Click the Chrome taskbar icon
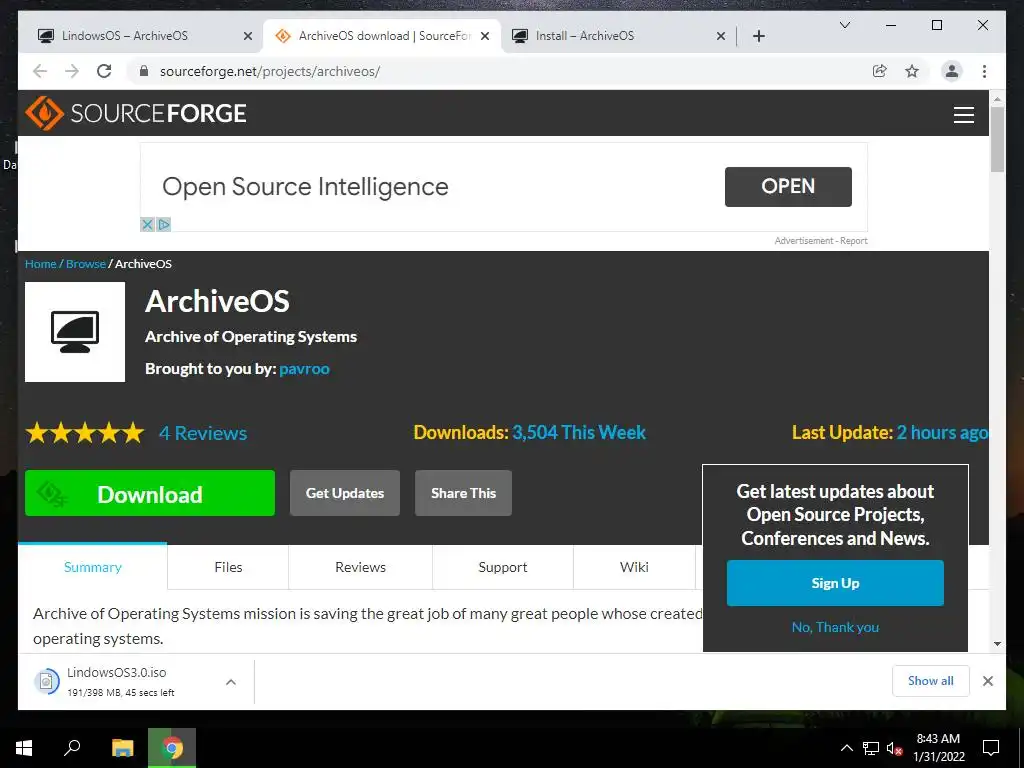The height and width of the screenshot is (768, 1024). 172,748
